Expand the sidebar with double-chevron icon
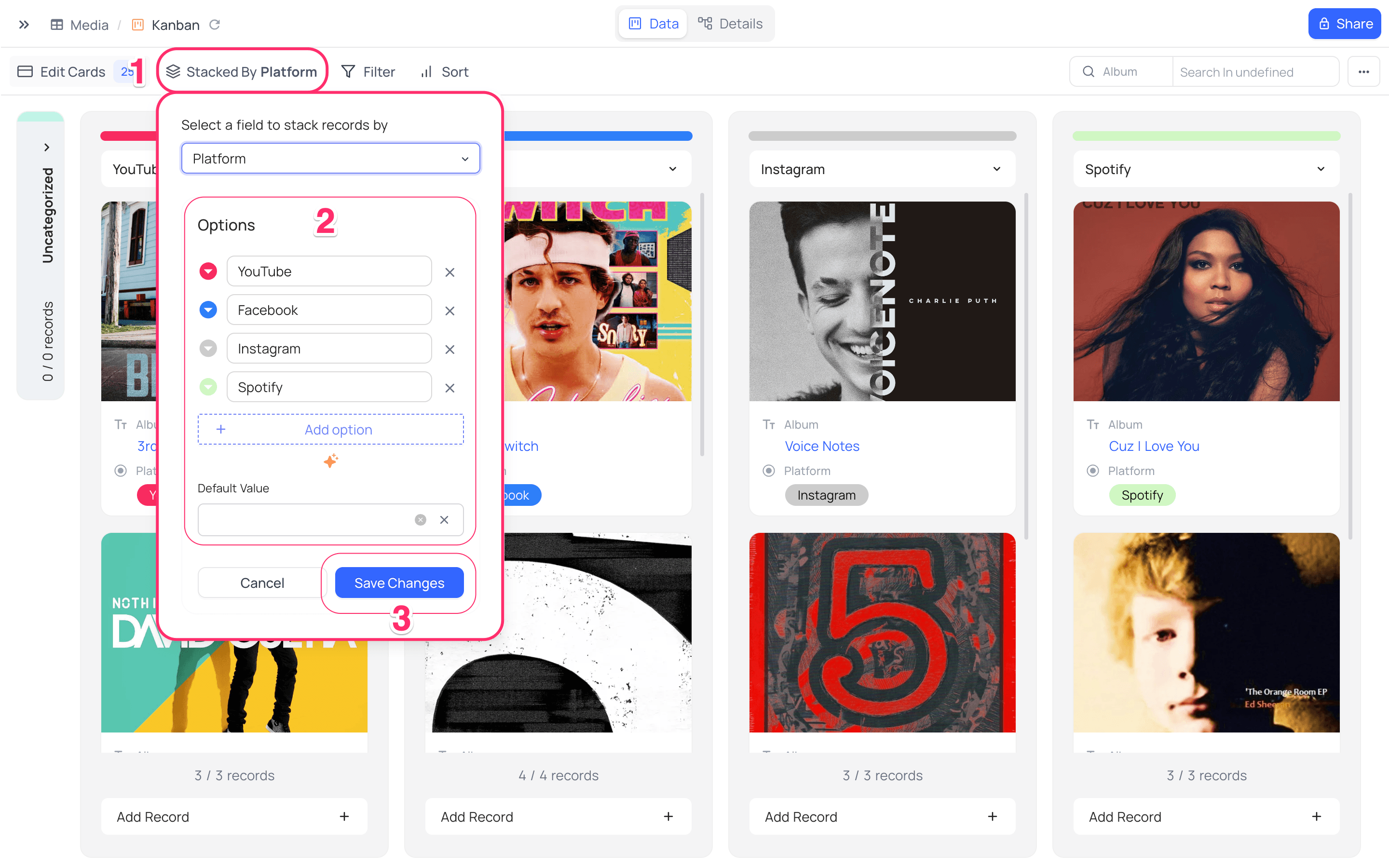The height and width of the screenshot is (868, 1389). click(x=24, y=25)
